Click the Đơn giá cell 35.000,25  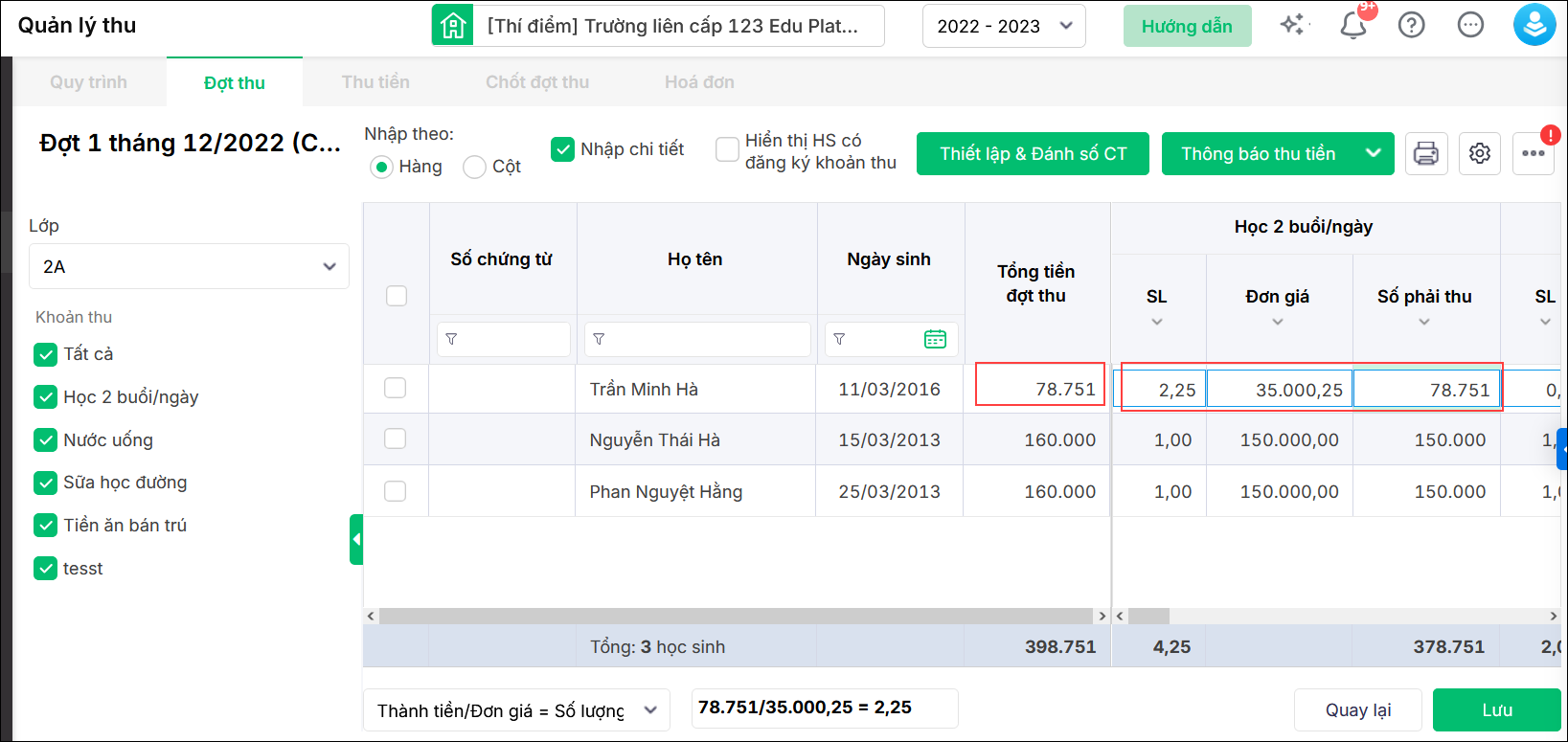[1280, 389]
